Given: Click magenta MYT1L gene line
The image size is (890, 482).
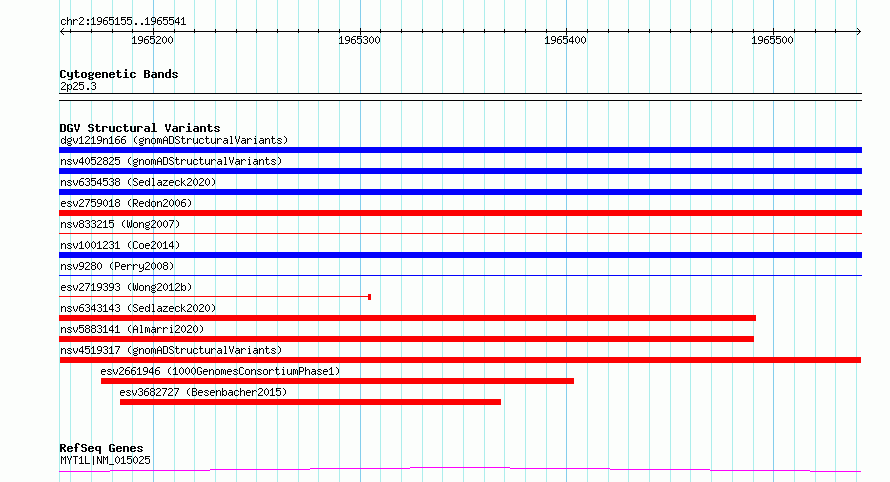Looking at the screenshot, I should pos(460,470).
